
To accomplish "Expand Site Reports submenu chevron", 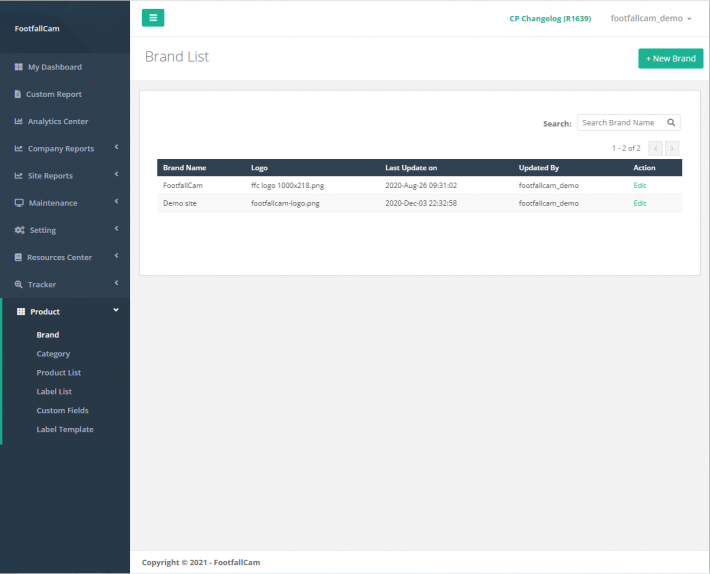I will (116, 174).
